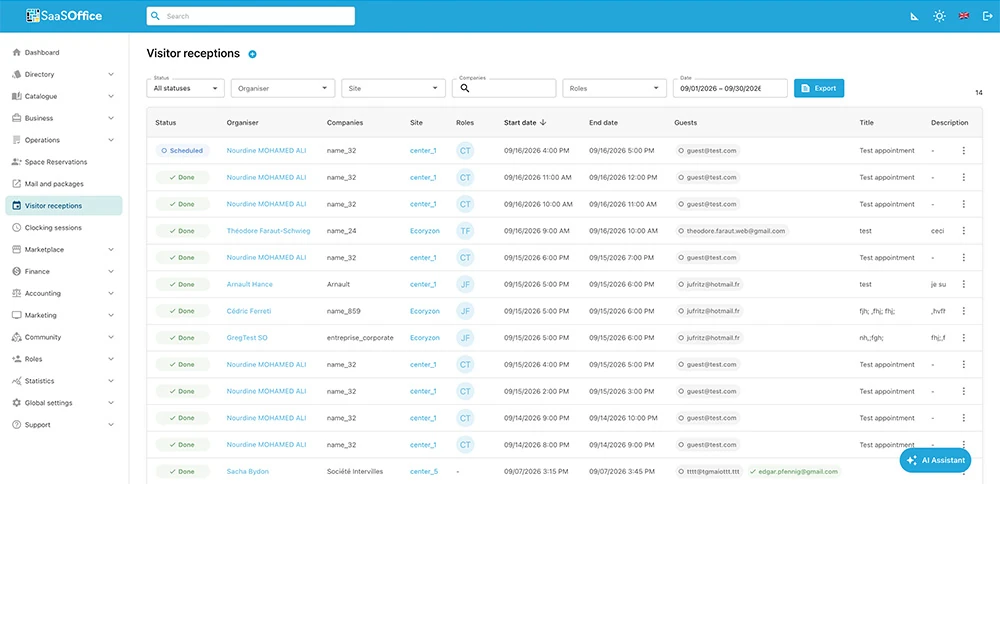Image resolution: width=1000 pixels, height=631 pixels.
Task: Open row actions for Théodore Faraut-Schwieg row
Action: (963, 231)
